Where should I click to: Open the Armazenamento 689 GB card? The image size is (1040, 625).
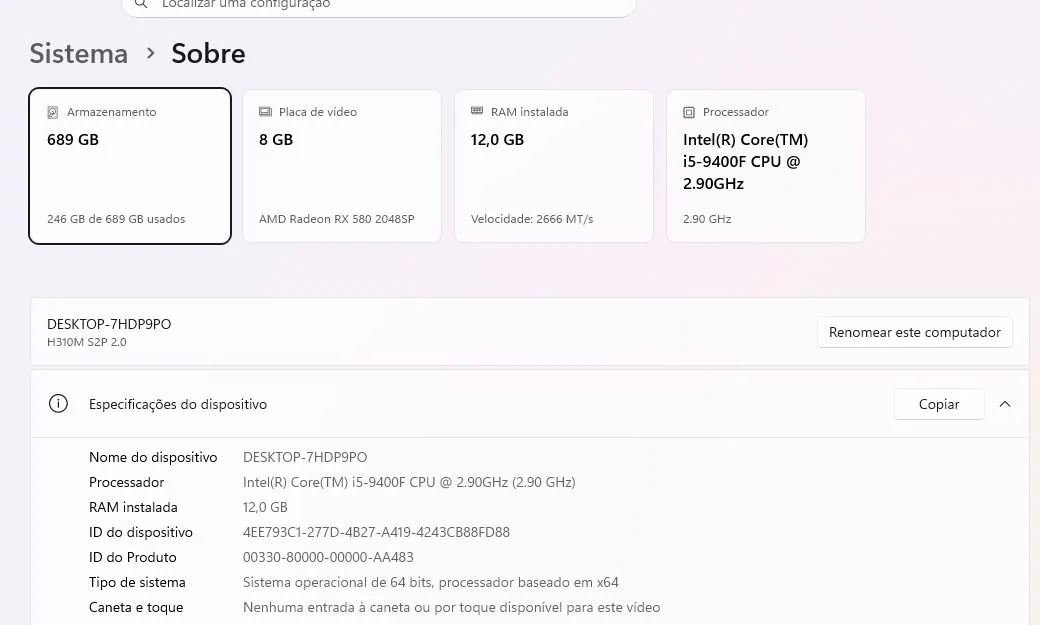pos(130,166)
